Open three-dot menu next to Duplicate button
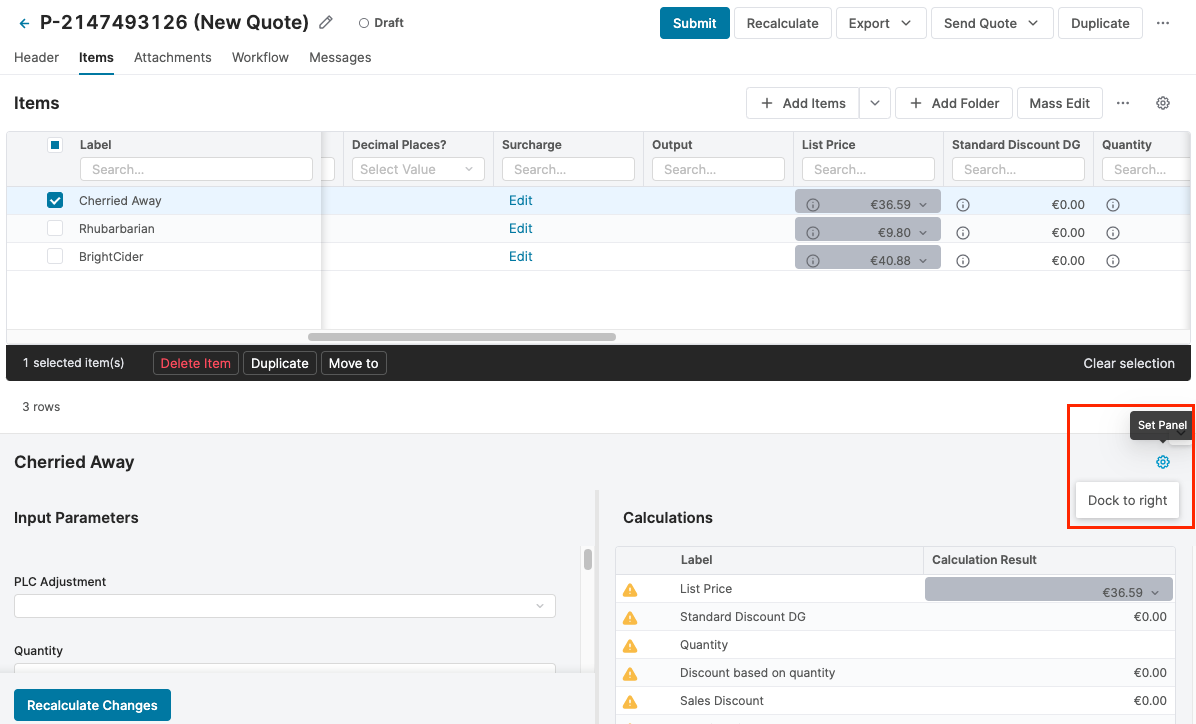This screenshot has width=1196, height=724. click(x=1163, y=23)
